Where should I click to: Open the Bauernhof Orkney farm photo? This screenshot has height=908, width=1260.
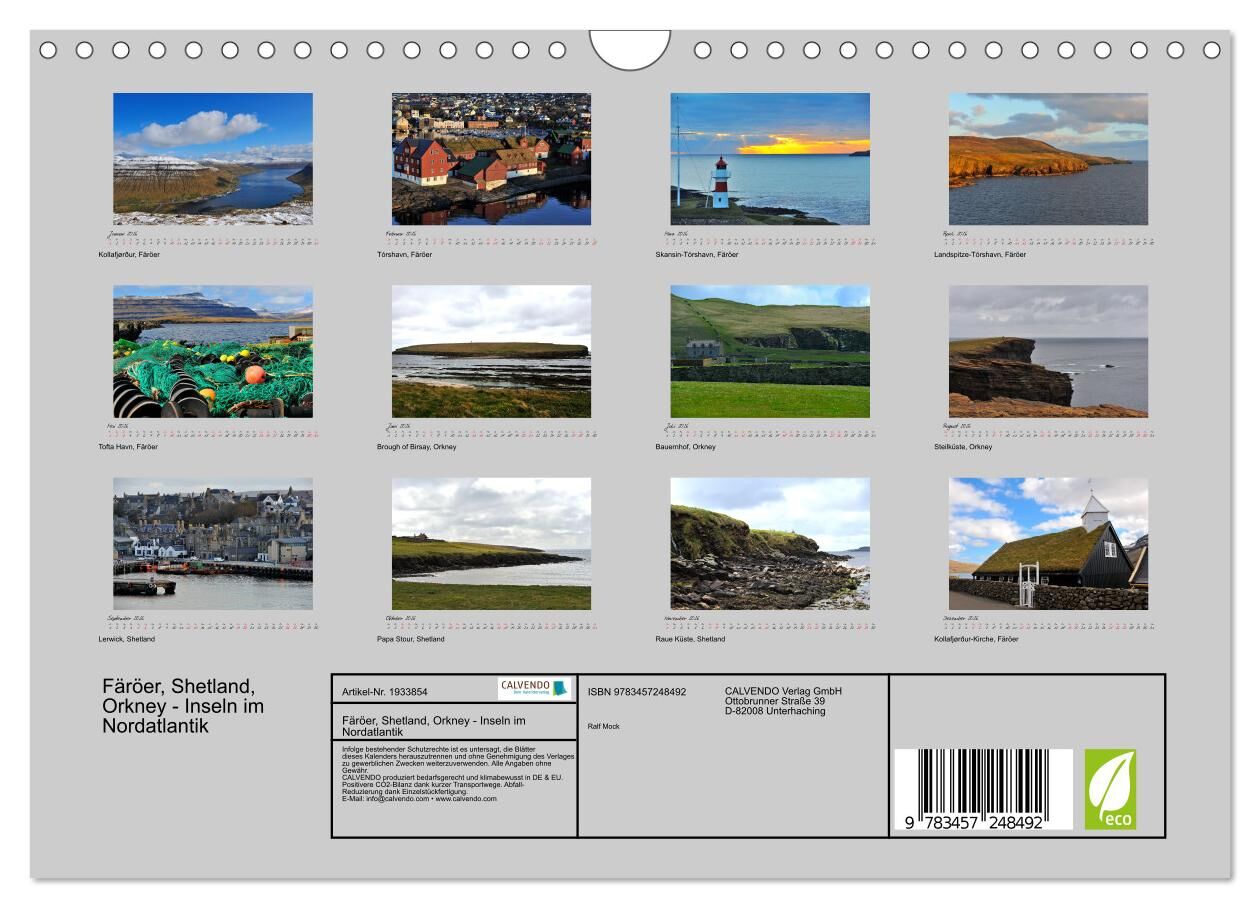click(x=770, y=351)
